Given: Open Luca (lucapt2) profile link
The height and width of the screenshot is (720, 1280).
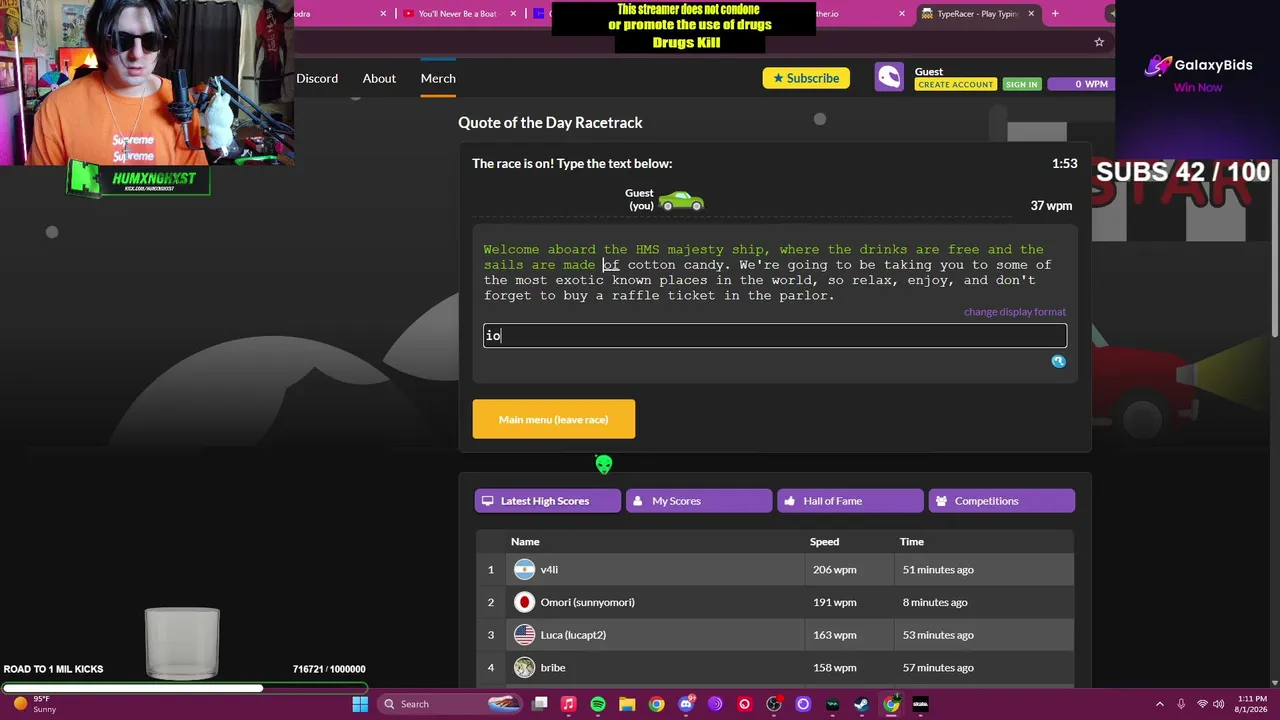Looking at the screenshot, I should point(573,635).
